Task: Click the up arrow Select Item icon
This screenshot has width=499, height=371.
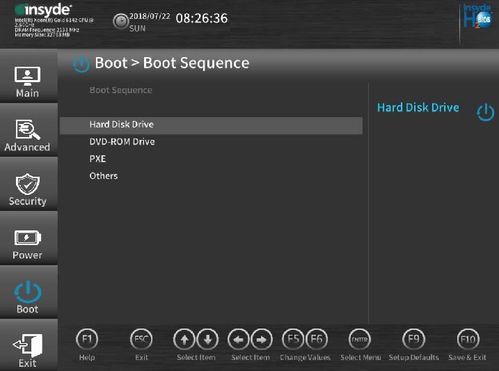Action: [x=184, y=340]
